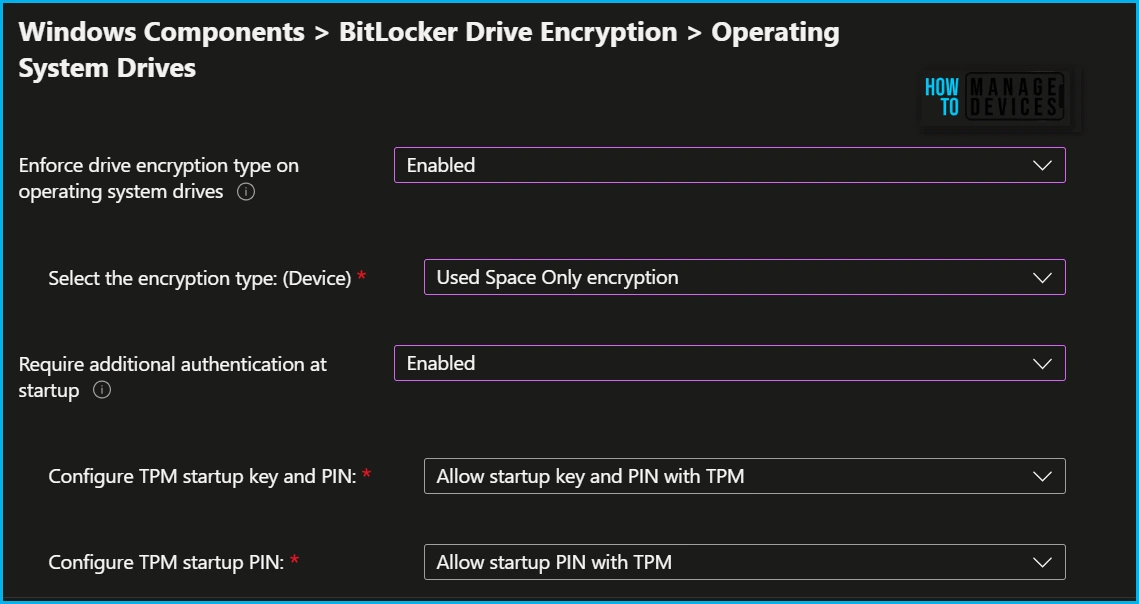Click info icon beside operating system drives label

[x=246, y=192]
